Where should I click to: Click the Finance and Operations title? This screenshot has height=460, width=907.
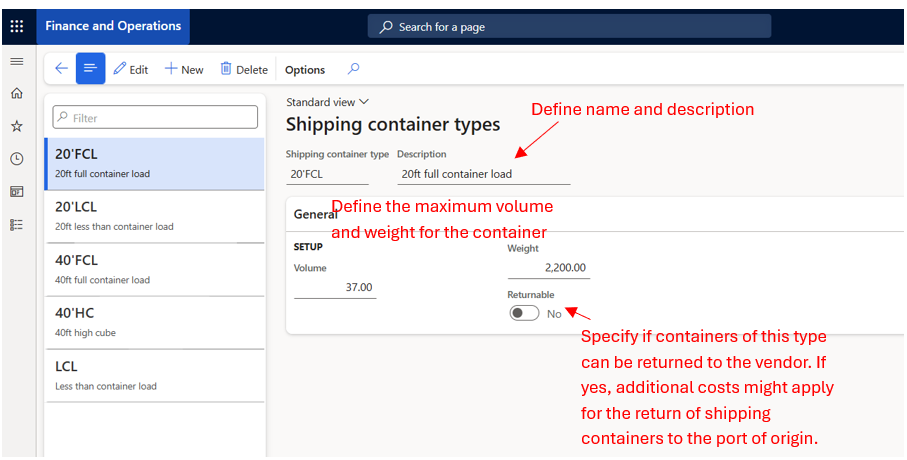click(x=113, y=26)
